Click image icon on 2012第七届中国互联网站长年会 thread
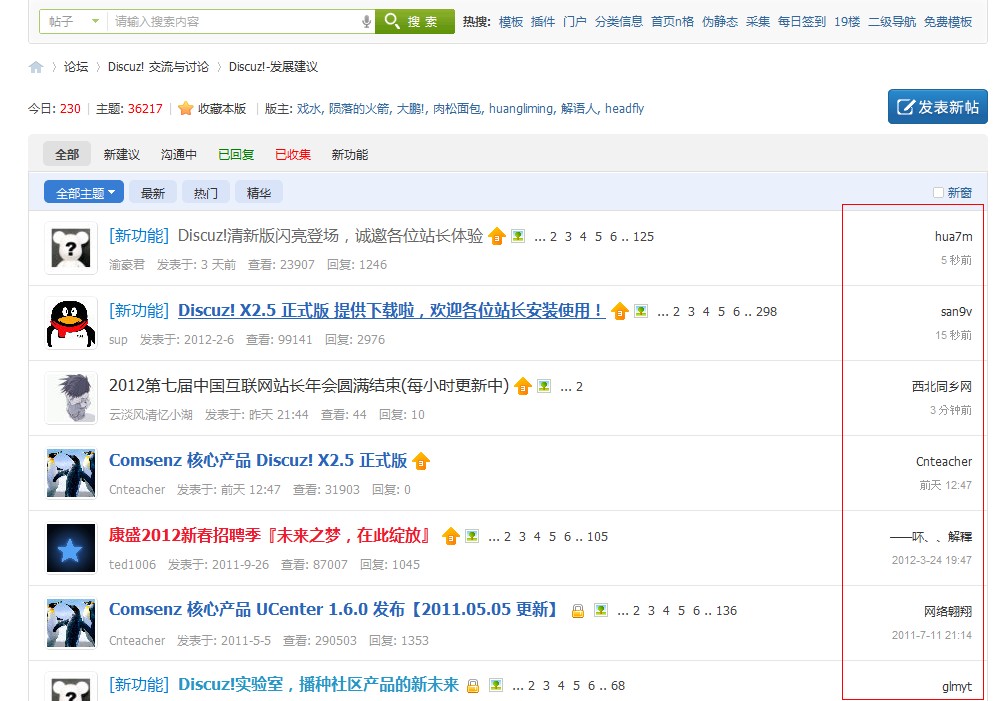Image resolution: width=995 pixels, height=701 pixels. coord(544,386)
